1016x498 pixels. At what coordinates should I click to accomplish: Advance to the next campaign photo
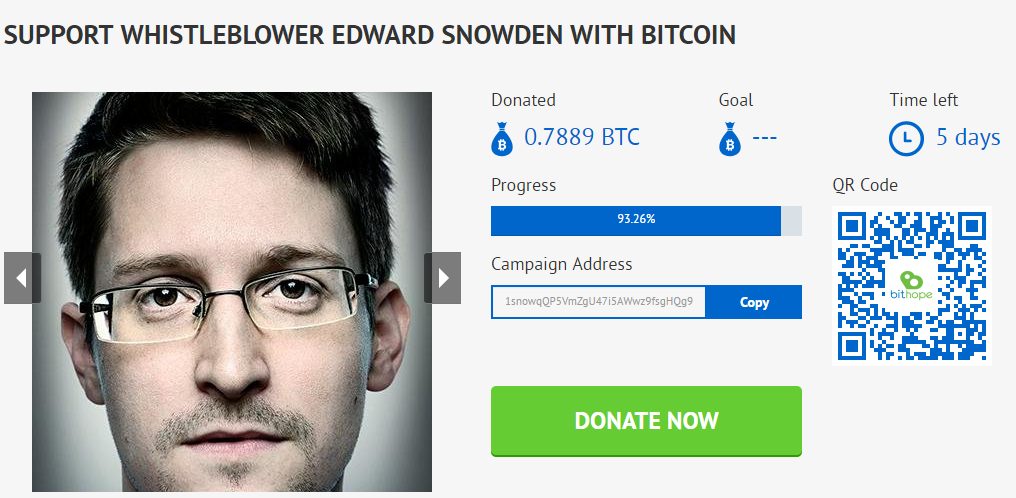(x=443, y=278)
